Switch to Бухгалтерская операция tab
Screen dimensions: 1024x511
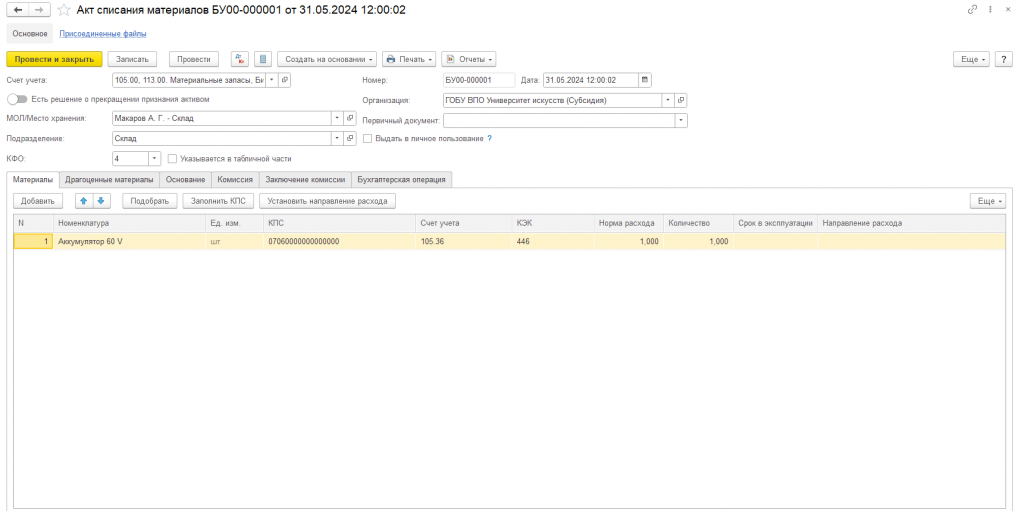(402, 179)
